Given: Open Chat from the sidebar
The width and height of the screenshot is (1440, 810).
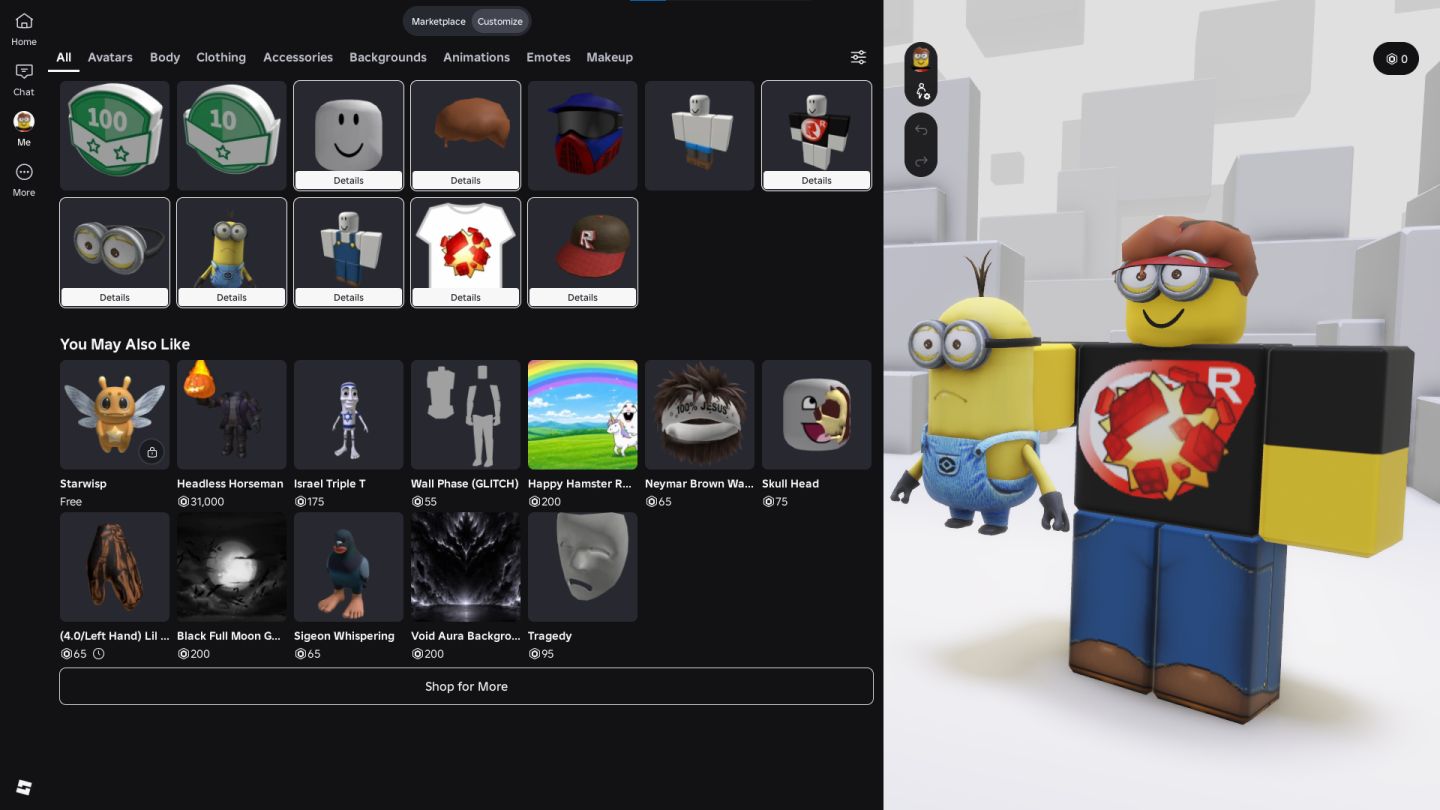Looking at the screenshot, I should click(24, 79).
